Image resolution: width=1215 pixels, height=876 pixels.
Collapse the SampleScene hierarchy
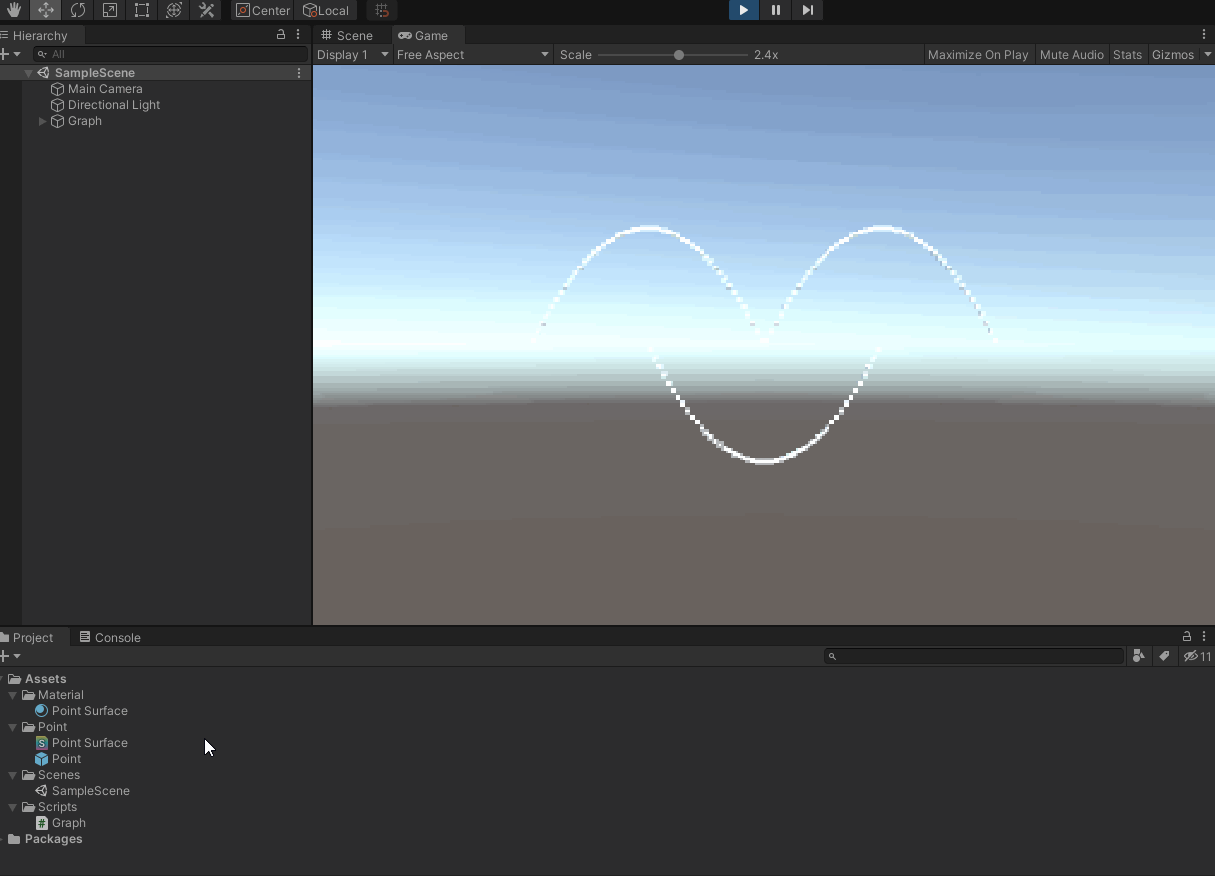click(x=28, y=73)
